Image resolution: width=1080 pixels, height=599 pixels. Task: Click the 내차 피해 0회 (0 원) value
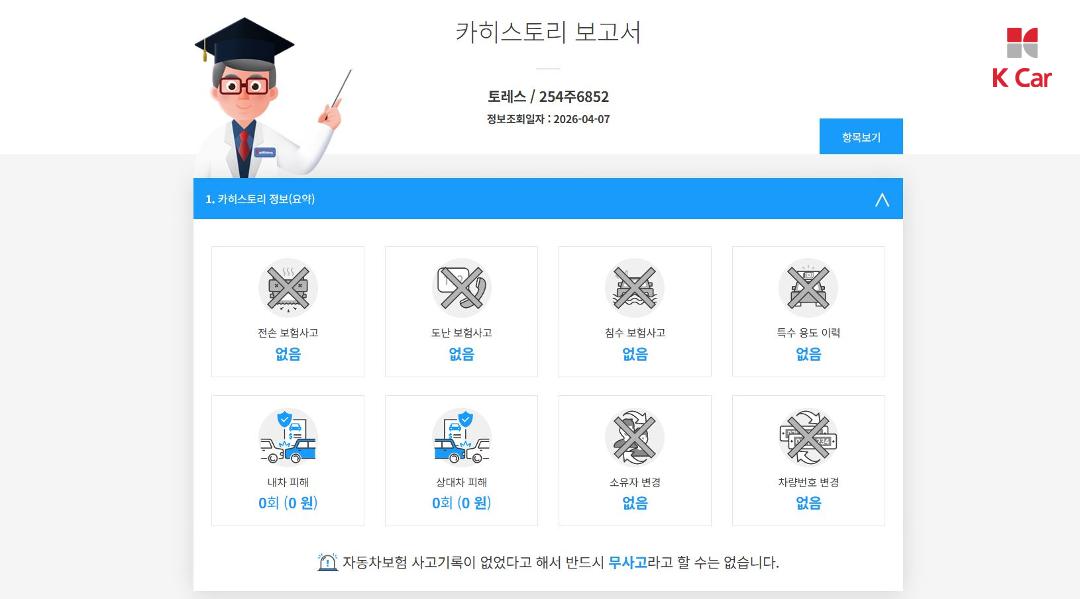(288, 503)
